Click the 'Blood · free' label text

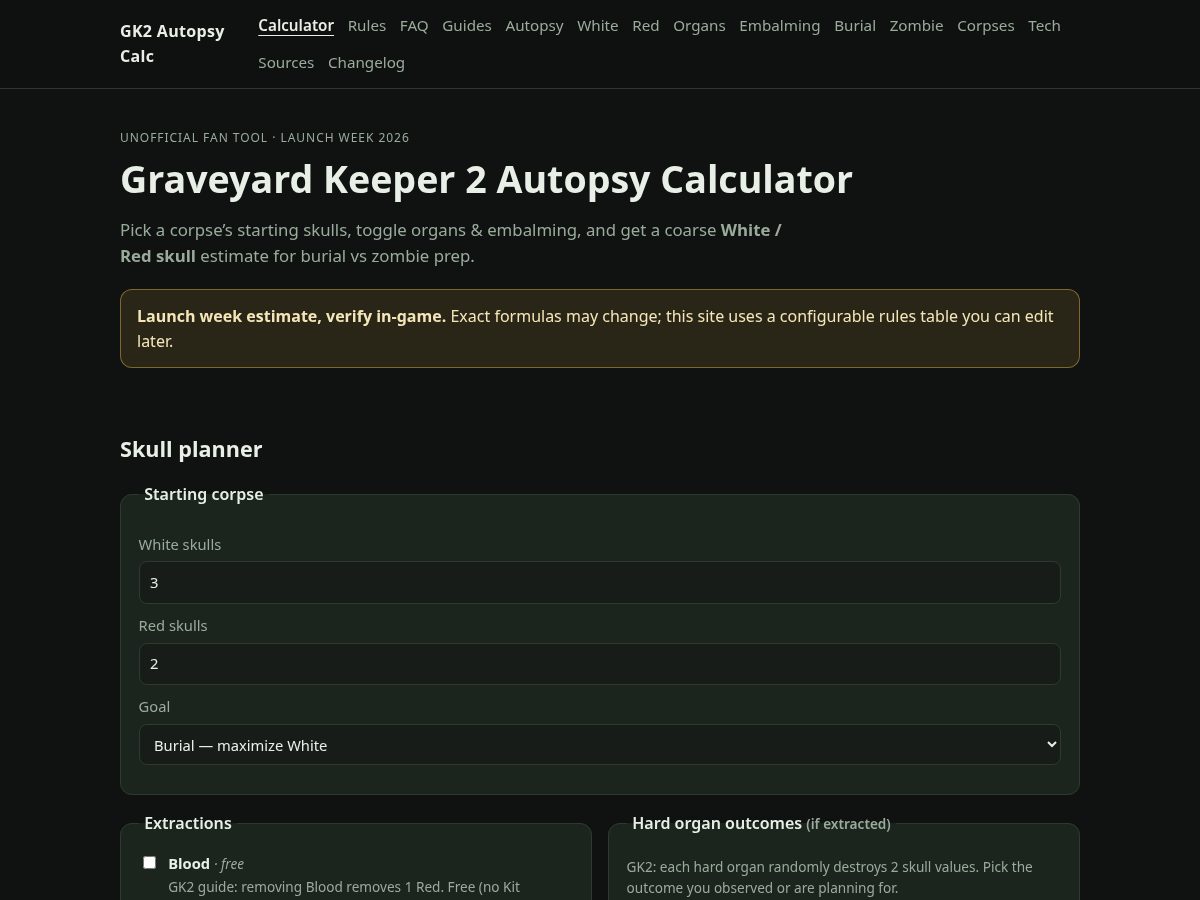[206, 864]
